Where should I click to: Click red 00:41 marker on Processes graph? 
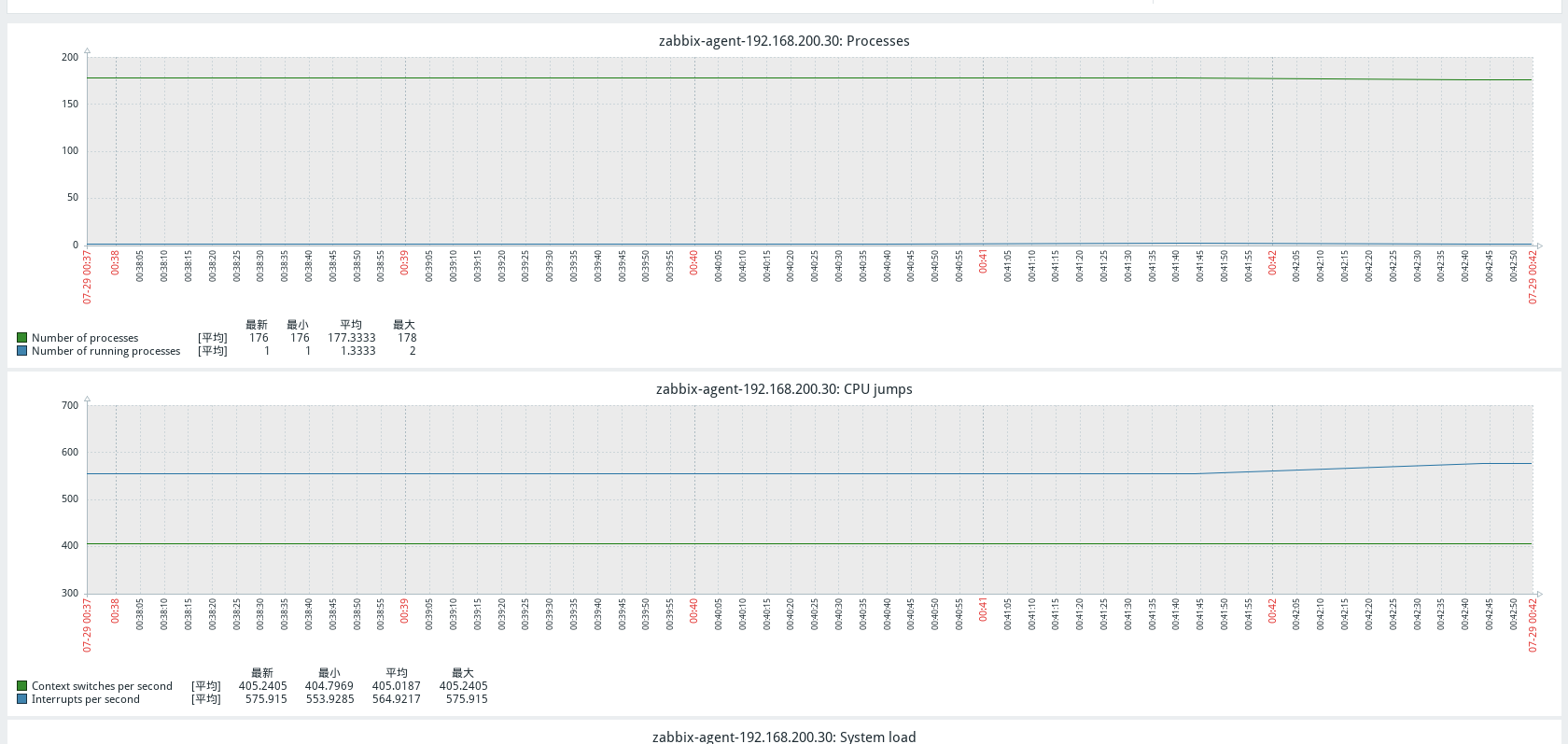[x=983, y=262]
